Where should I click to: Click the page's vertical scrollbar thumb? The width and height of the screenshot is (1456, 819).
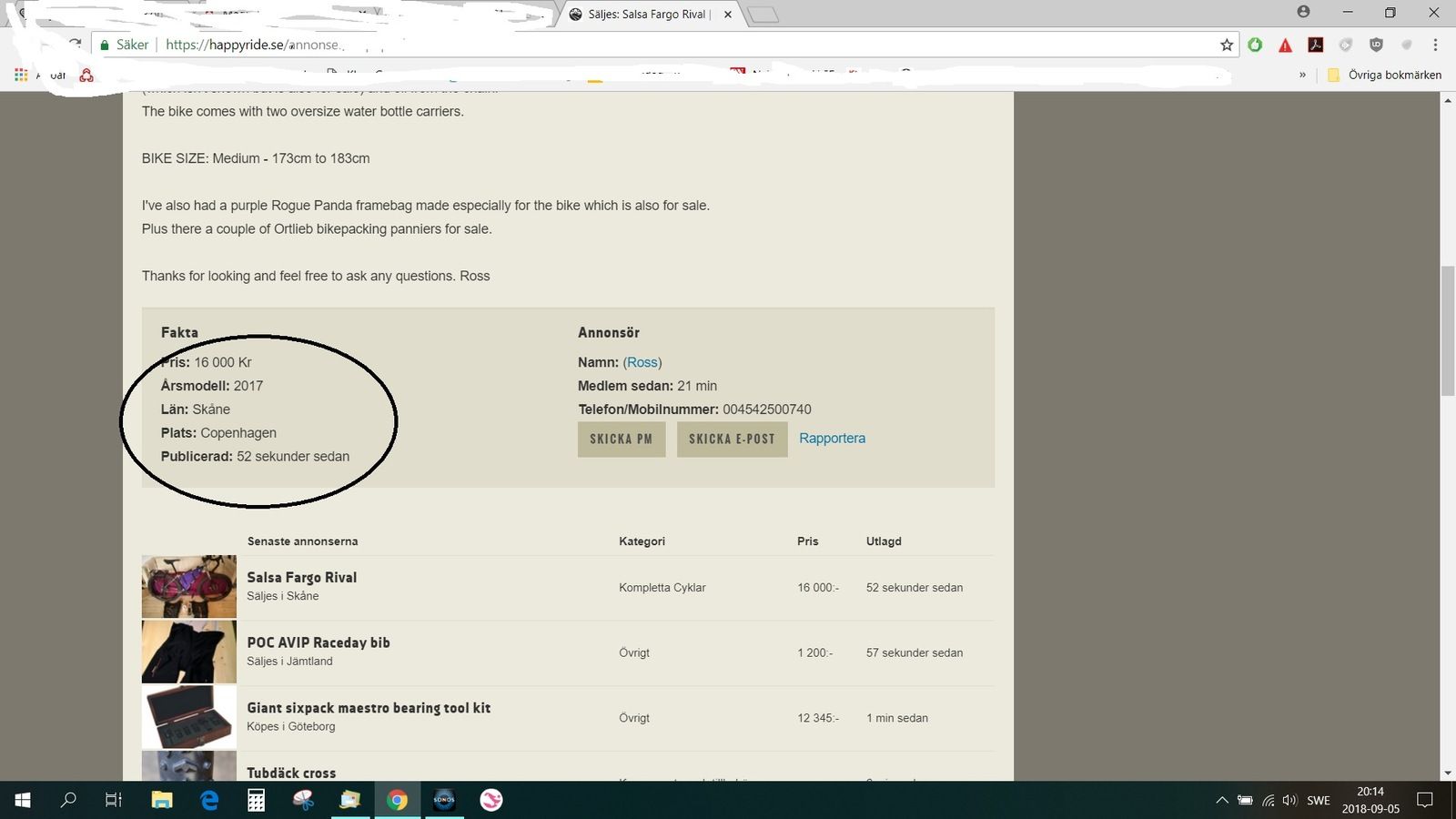pyautogui.click(x=1448, y=330)
